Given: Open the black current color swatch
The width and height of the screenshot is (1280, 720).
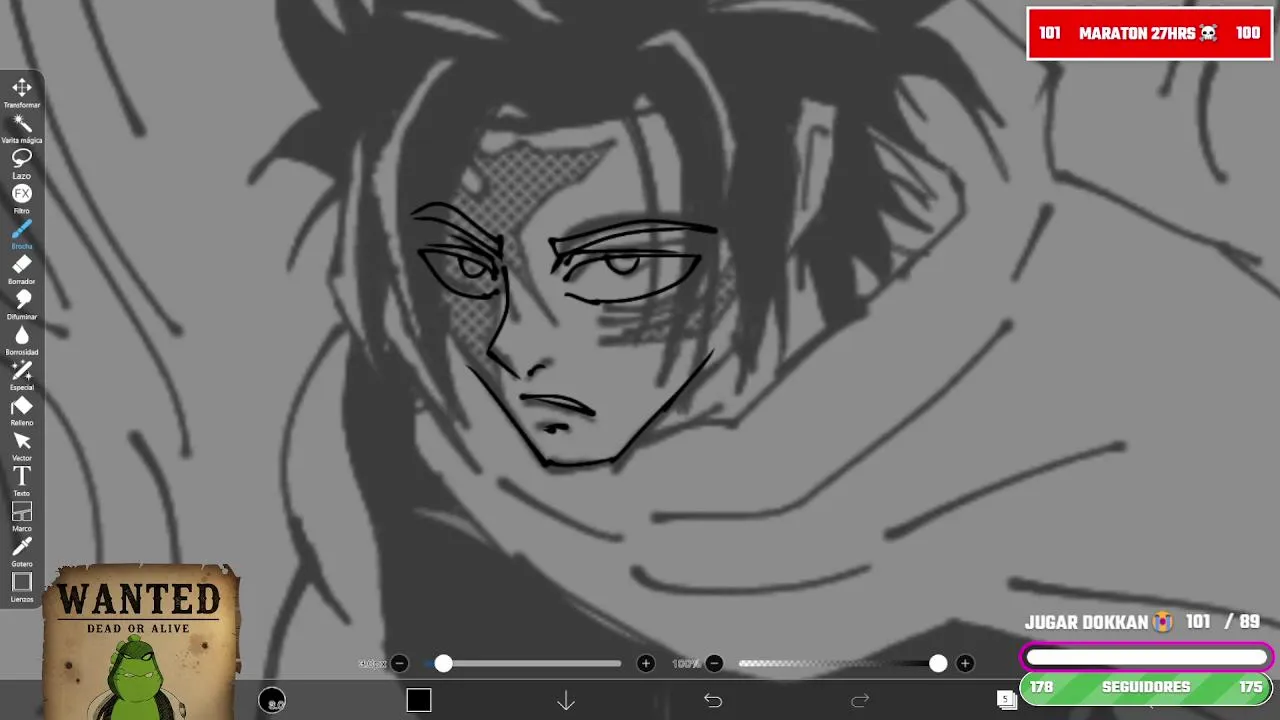Looking at the screenshot, I should pyautogui.click(x=419, y=701).
